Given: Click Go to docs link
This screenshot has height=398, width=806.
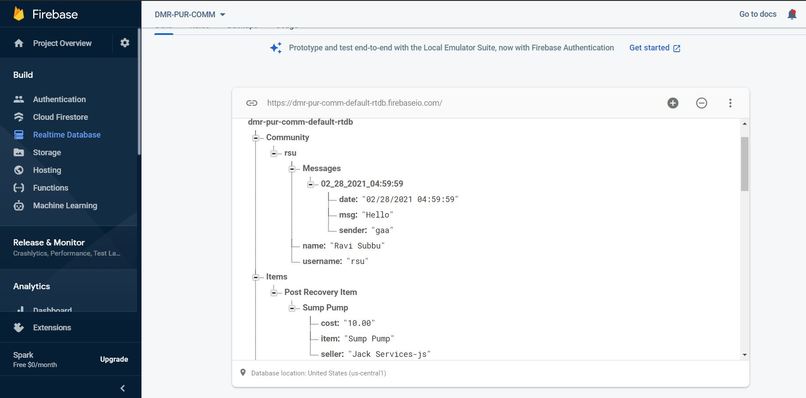Looking at the screenshot, I should [x=758, y=14].
